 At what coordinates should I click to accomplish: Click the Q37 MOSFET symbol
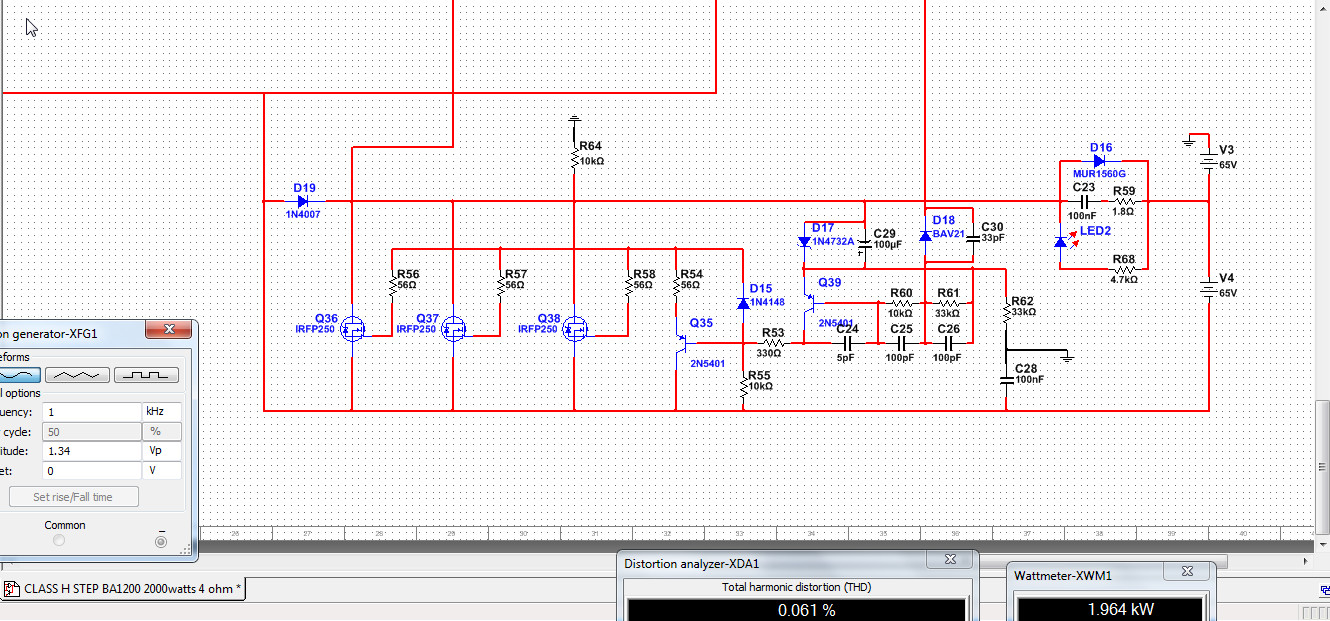tap(454, 329)
